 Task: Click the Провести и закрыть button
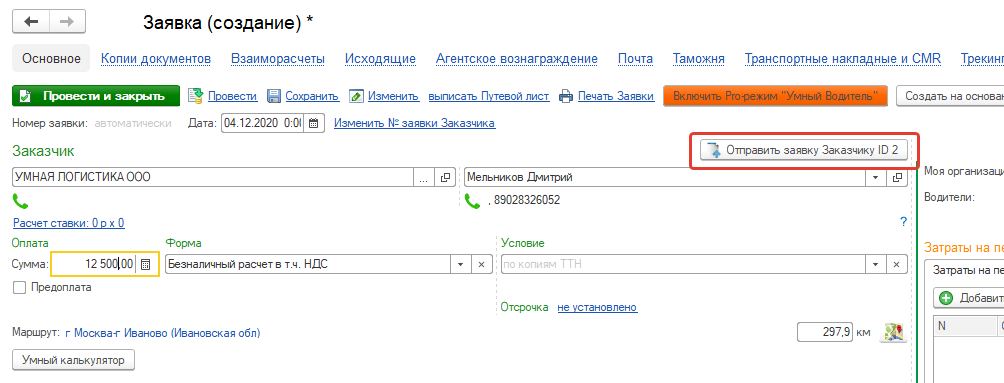(96, 96)
